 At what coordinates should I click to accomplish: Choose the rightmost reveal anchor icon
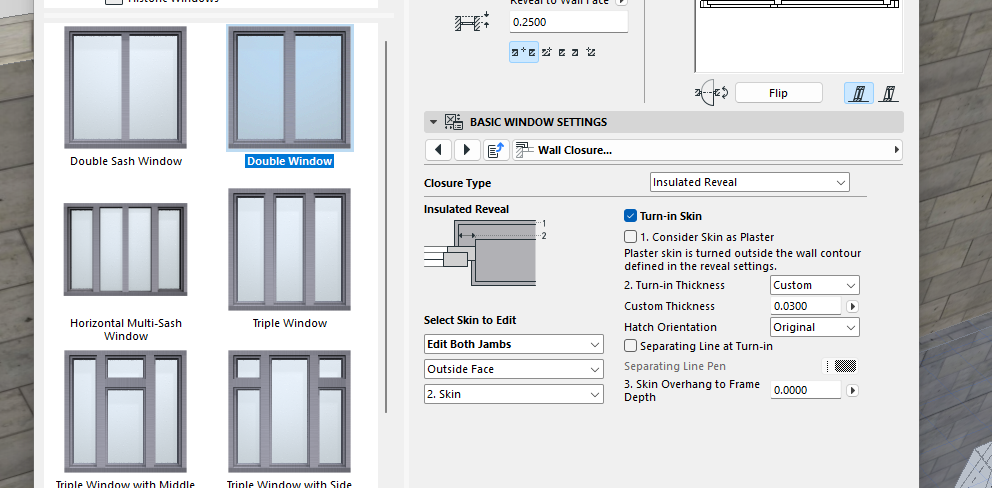click(590, 52)
